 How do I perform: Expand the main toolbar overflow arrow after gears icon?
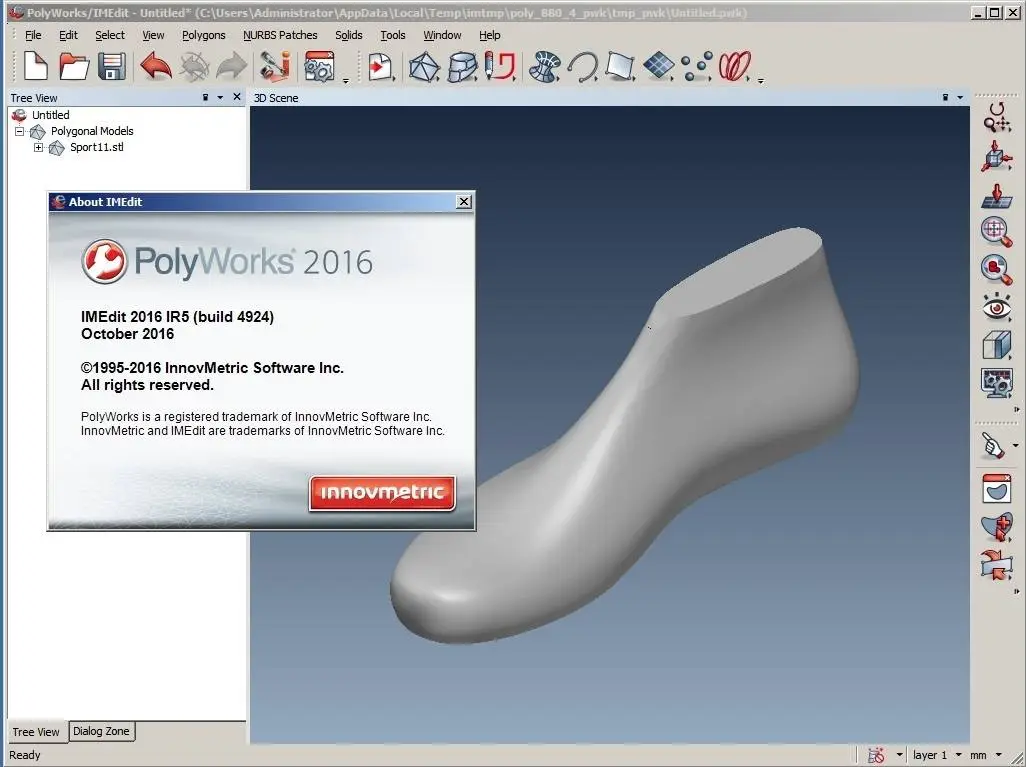click(346, 80)
